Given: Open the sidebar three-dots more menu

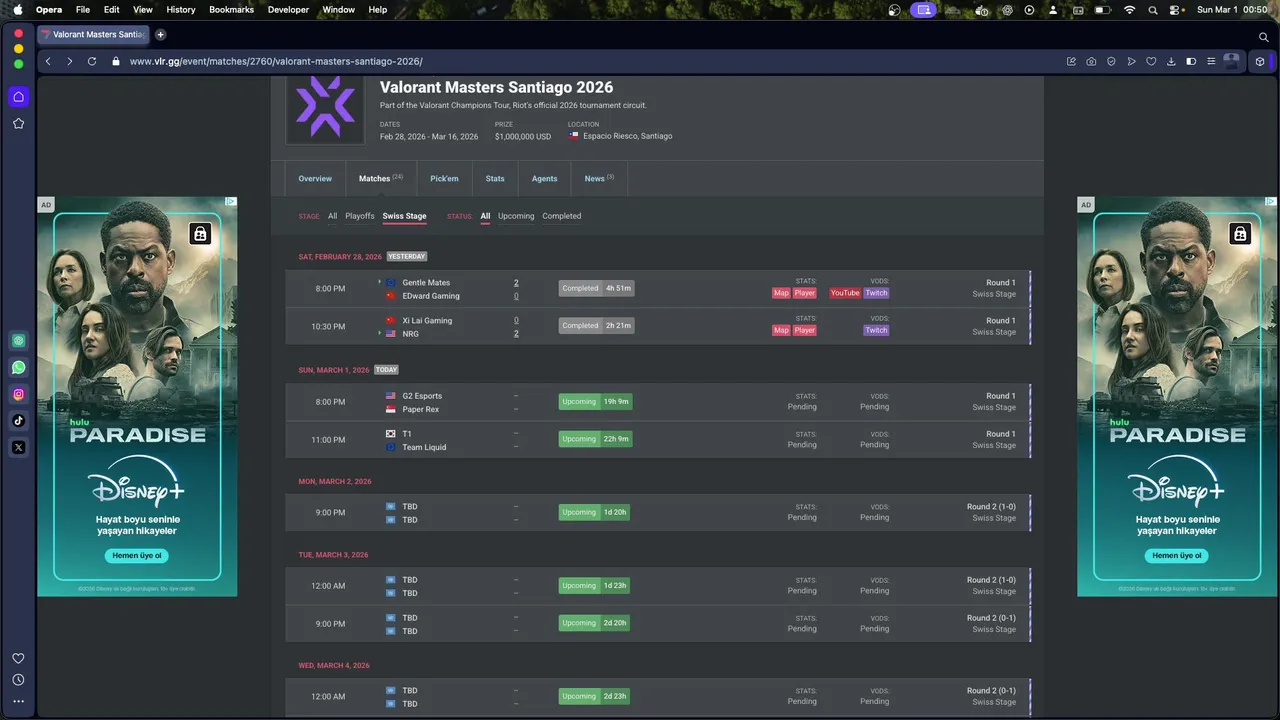Looking at the screenshot, I should coord(18,701).
